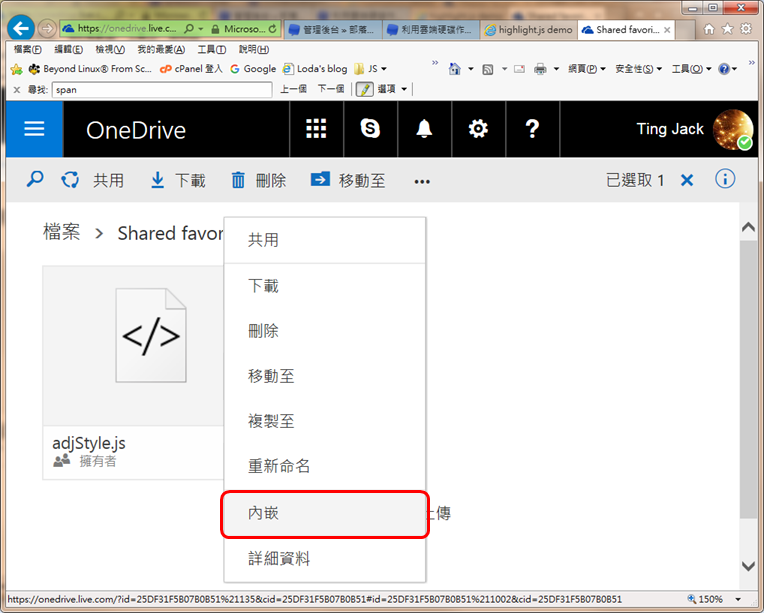
Task: Open the home button dropdown arrow
Action: coord(471,69)
